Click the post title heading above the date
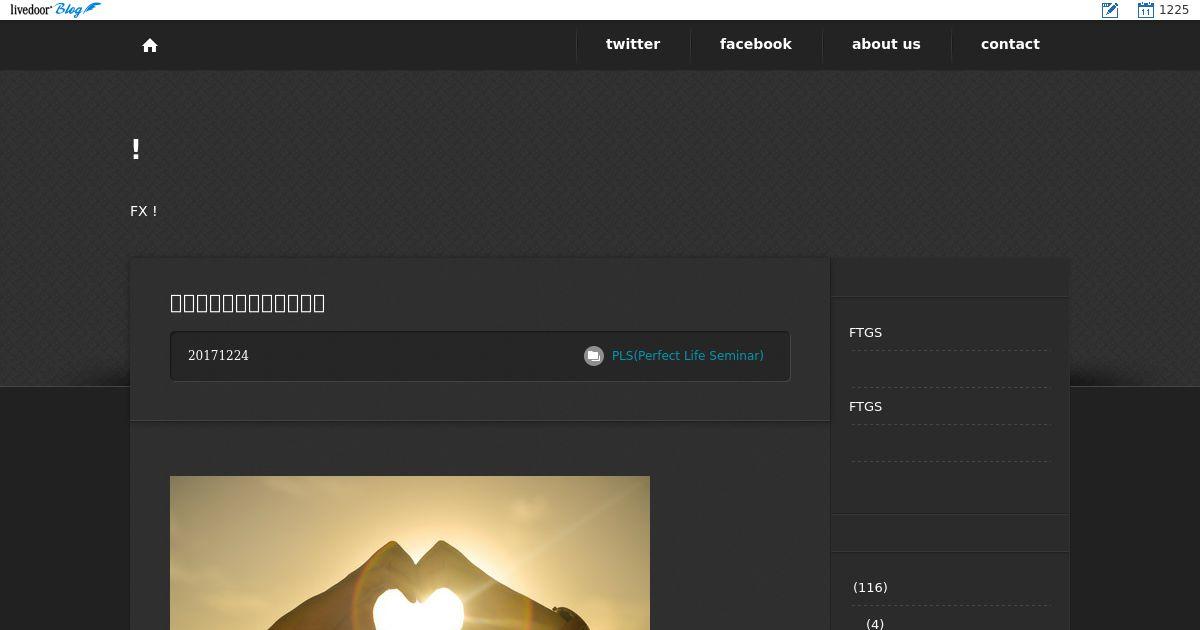The height and width of the screenshot is (630, 1200). click(248, 303)
